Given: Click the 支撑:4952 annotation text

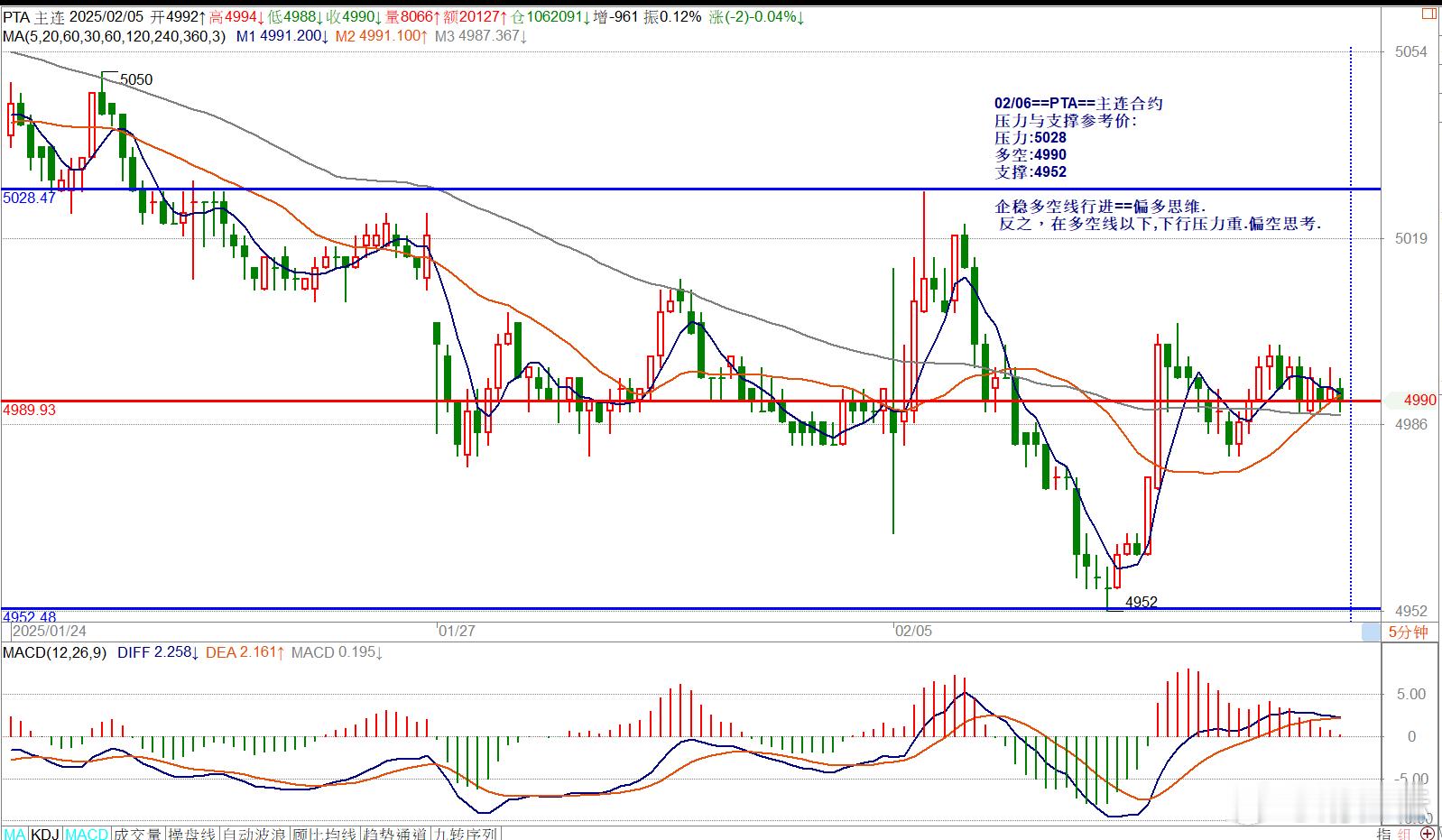Looking at the screenshot, I should click(x=1031, y=172).
